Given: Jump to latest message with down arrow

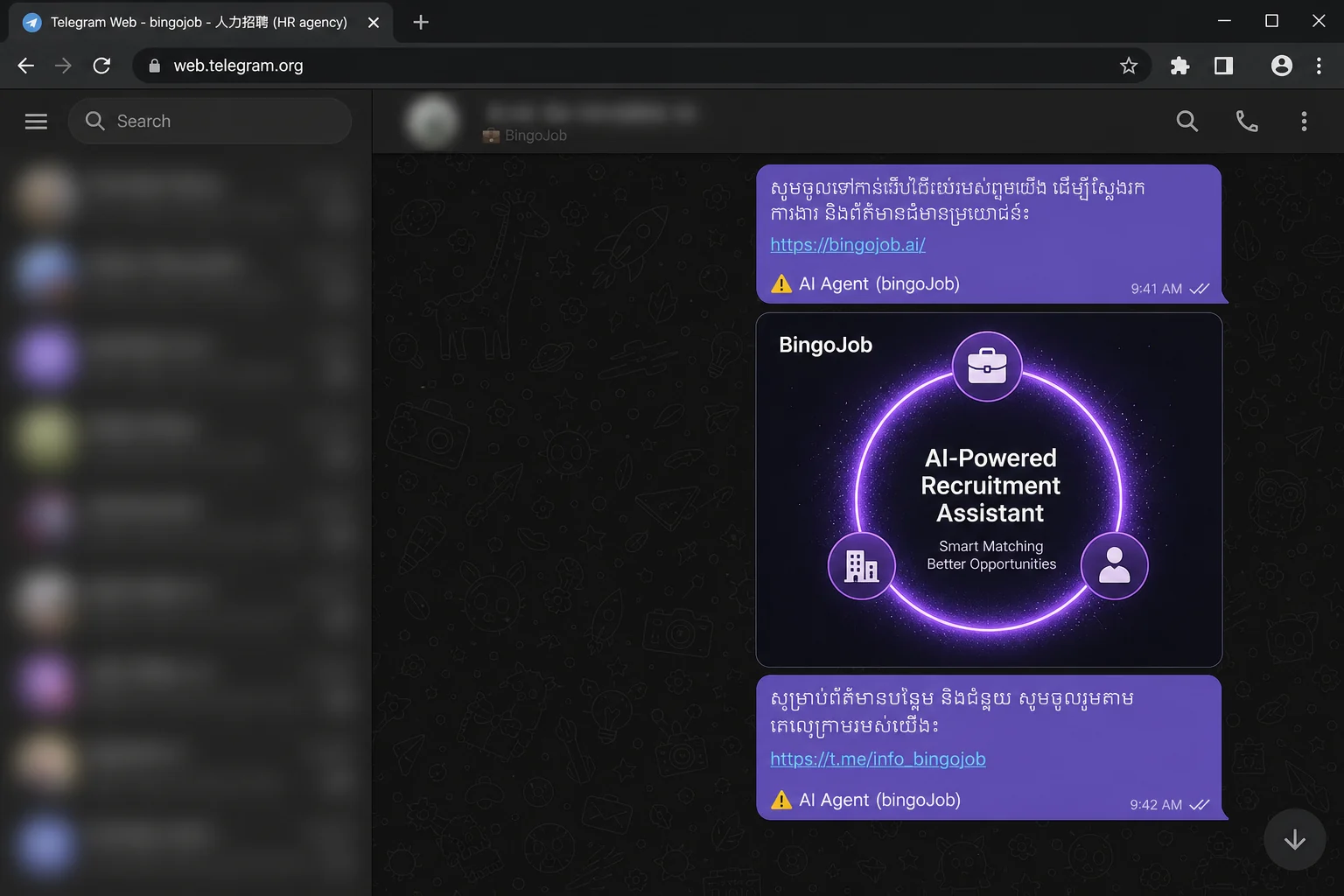Looking at the screenshot, I should 1295,840.
